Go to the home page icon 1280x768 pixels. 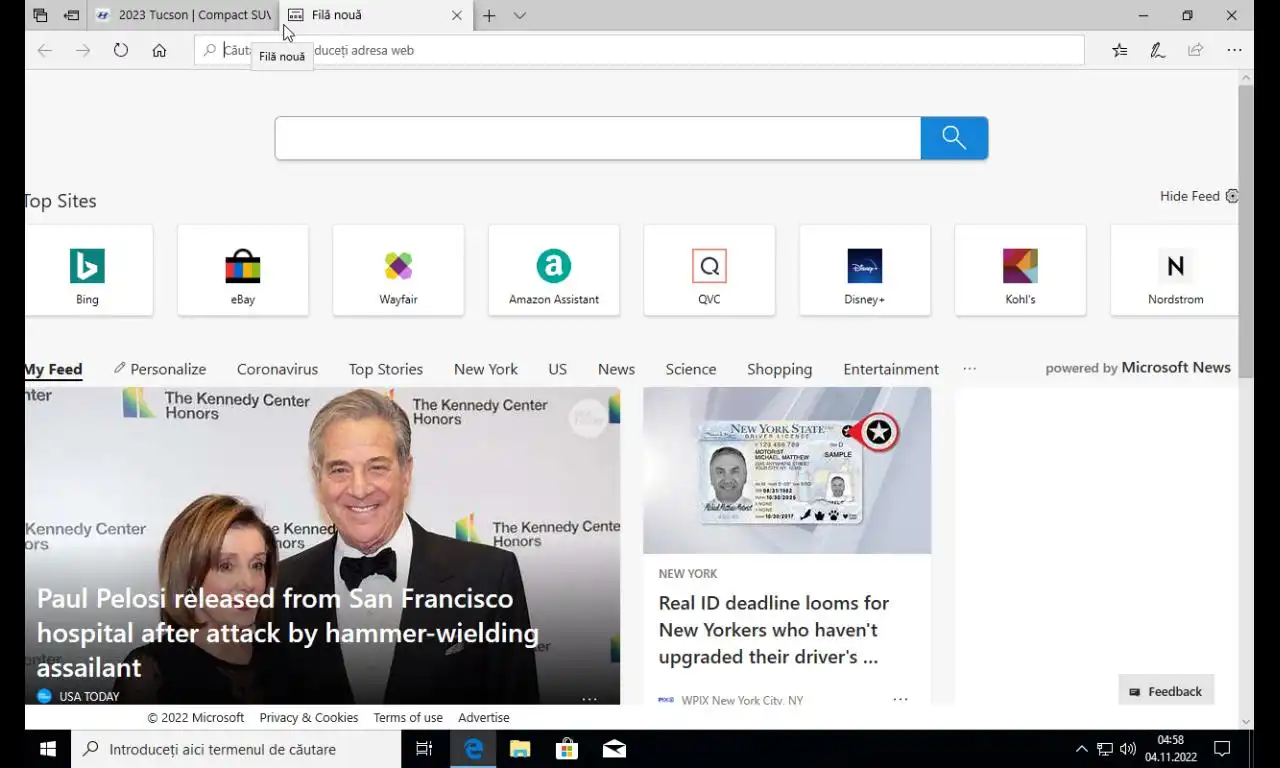(159, 50)
